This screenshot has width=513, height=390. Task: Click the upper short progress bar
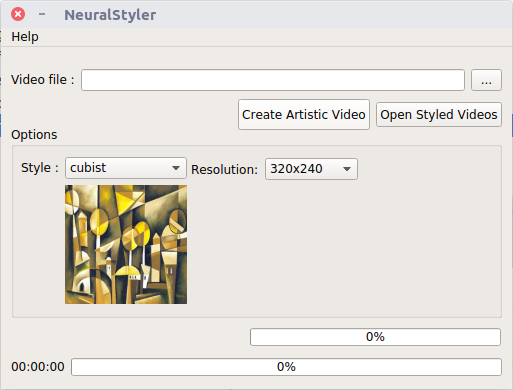375,337
